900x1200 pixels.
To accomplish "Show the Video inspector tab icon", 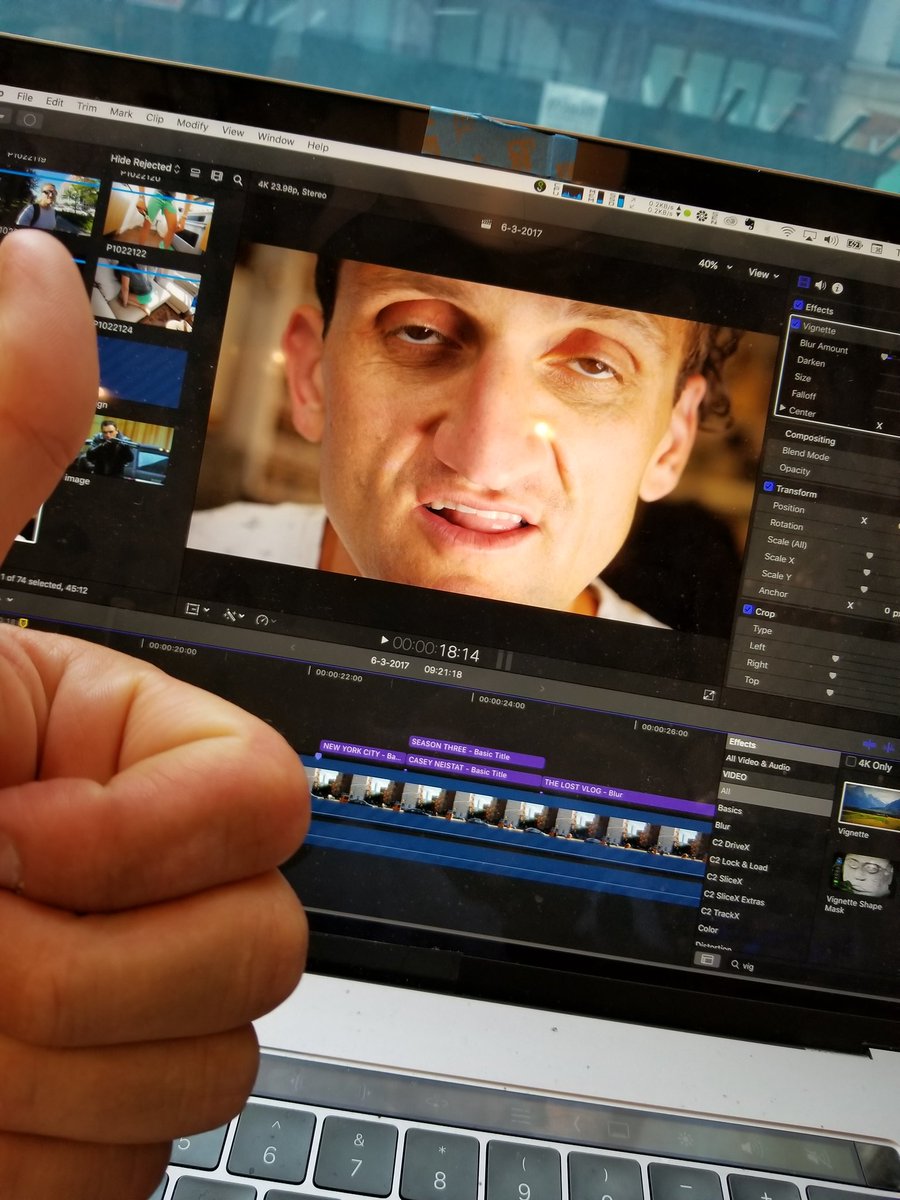I will (803, 283).
